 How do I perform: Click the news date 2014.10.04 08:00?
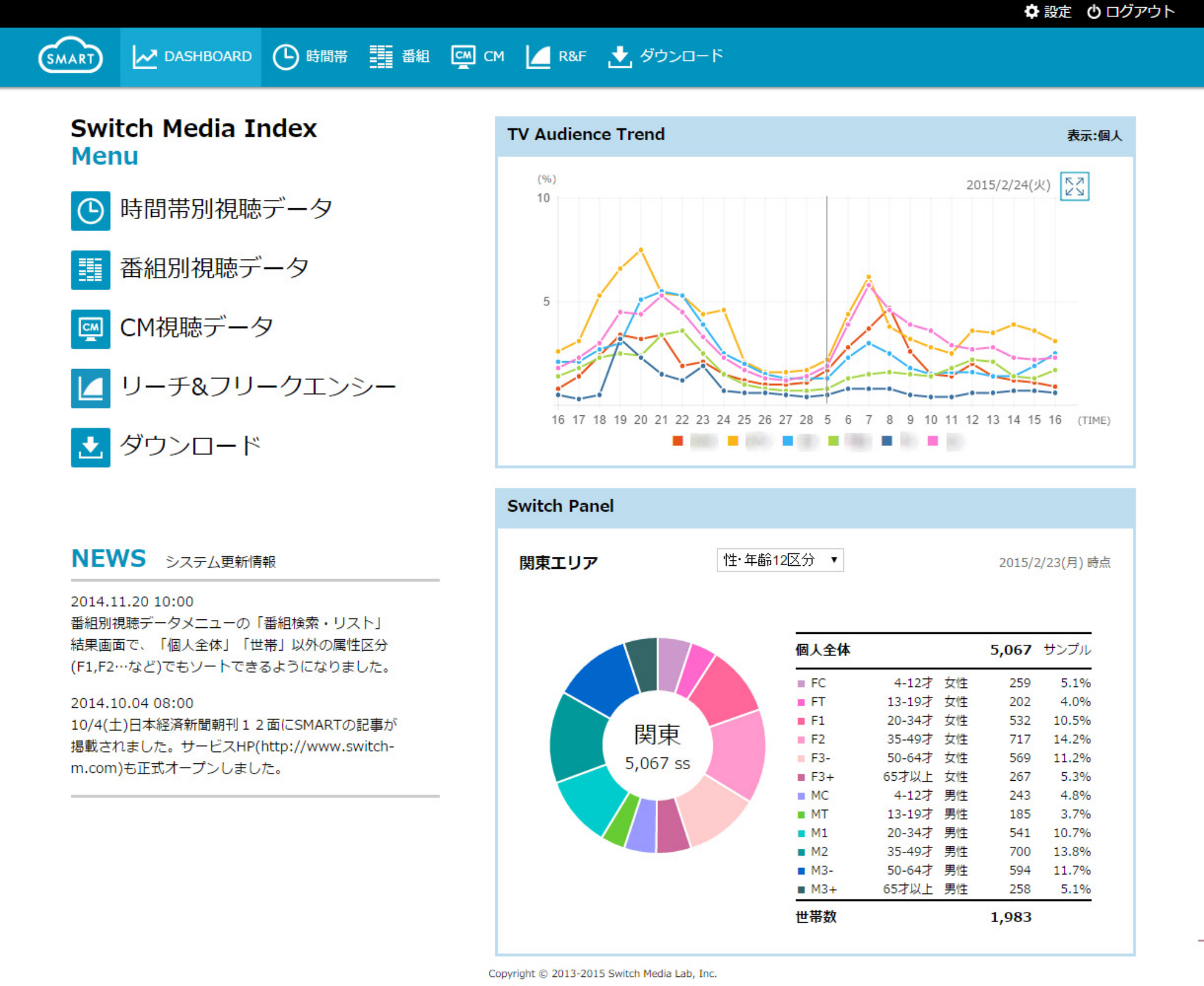[132, 703]
